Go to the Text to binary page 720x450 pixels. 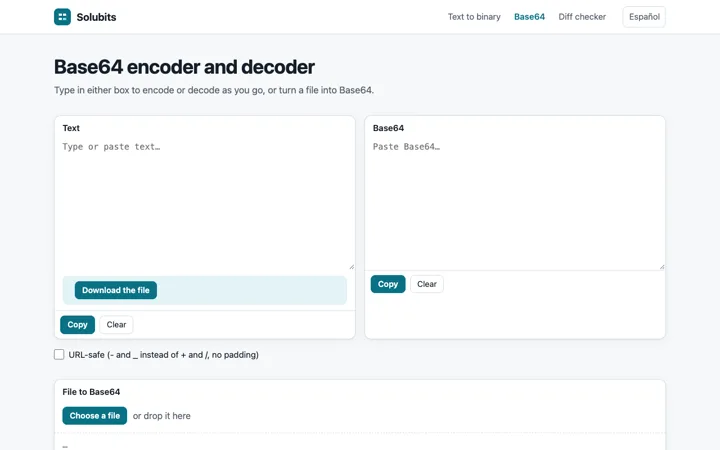coord(474,17)
